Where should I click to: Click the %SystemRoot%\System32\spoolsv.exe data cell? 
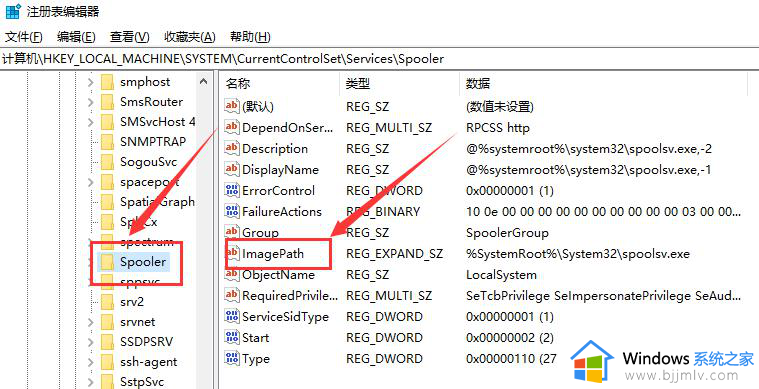[x=577, y=254]
